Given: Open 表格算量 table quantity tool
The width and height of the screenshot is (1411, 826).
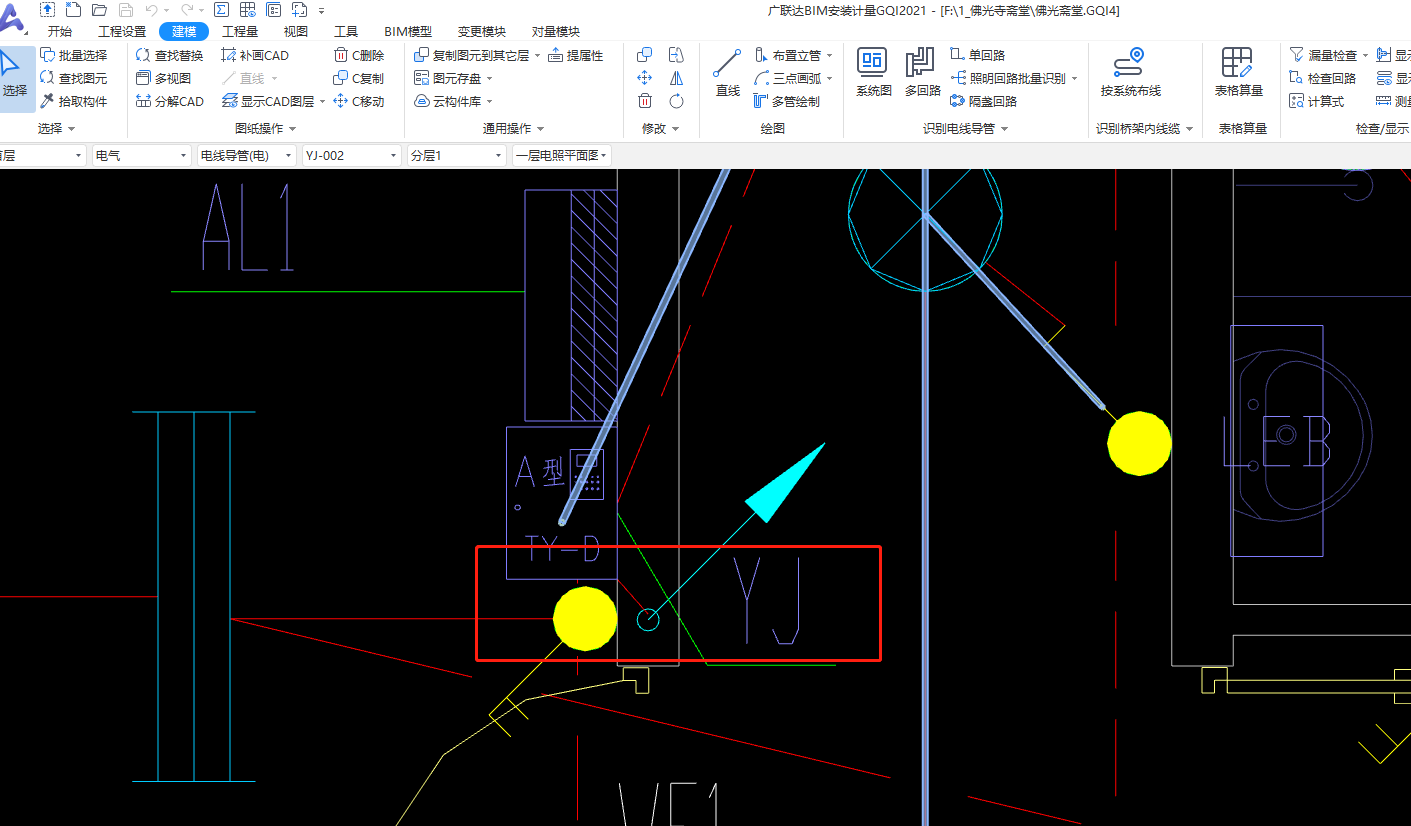Looking at the screenshot, I should pyautogui.click(x=1238, y=73).
